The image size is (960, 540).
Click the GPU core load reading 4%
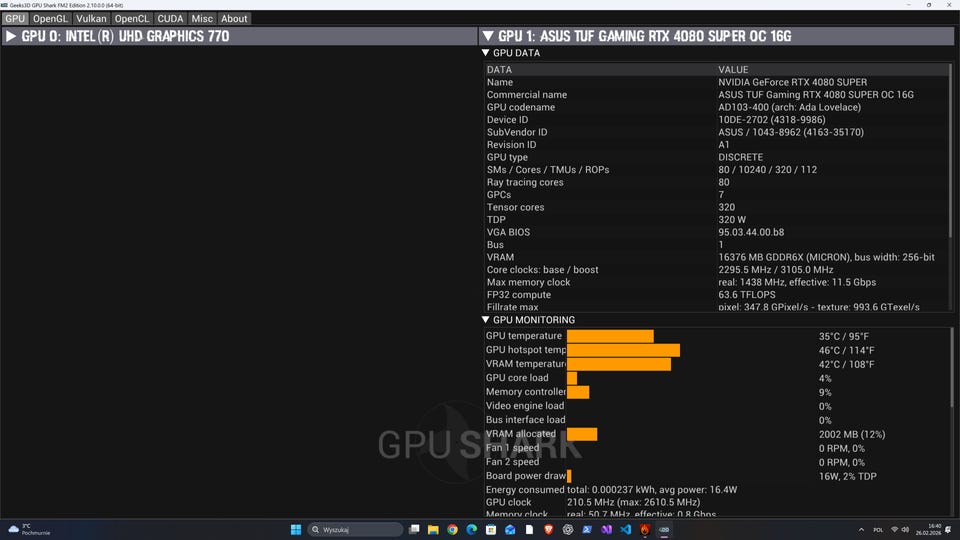pyautogui.click(x=825, y=378)
